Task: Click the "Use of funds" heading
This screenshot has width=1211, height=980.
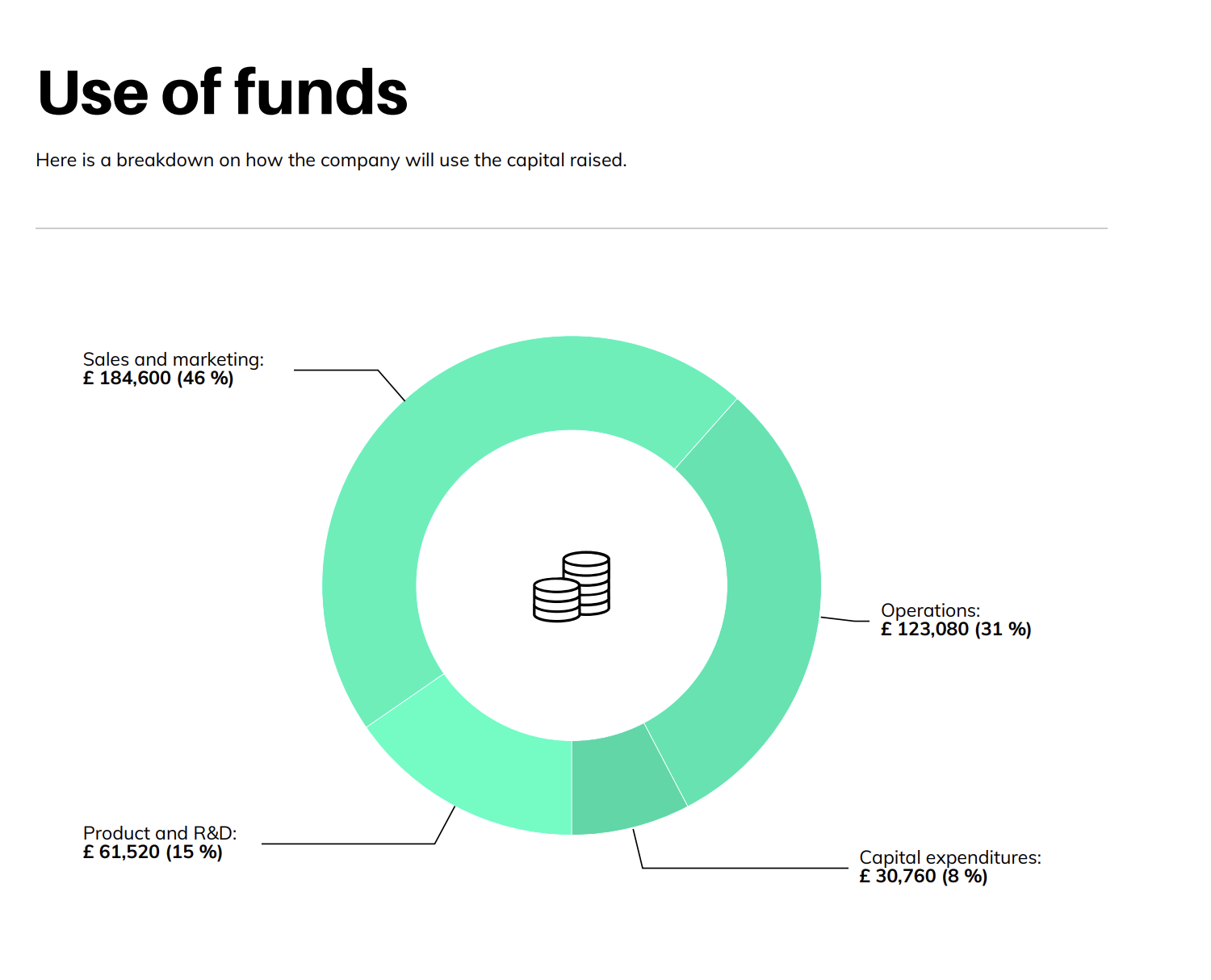Action: (223, 93)
